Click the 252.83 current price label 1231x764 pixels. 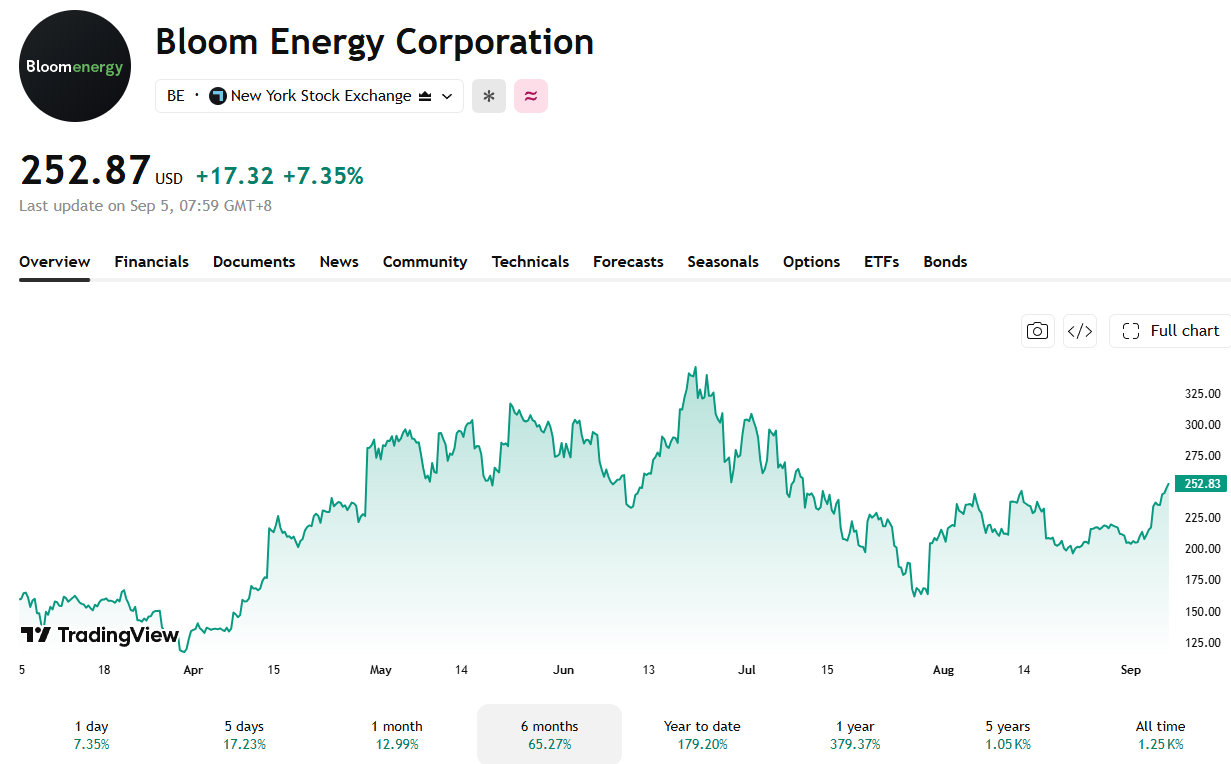(1202, 484)
